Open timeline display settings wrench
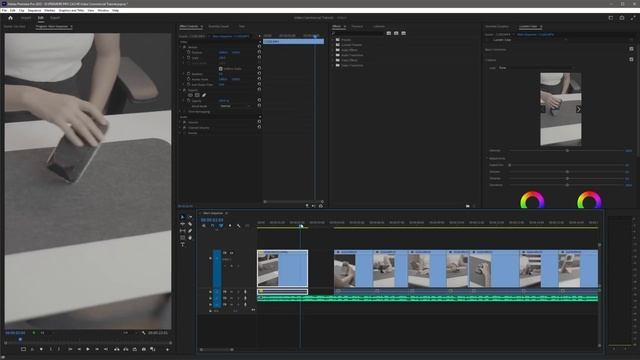This screenshot has height=360, width=640. (x=238, y=226)
